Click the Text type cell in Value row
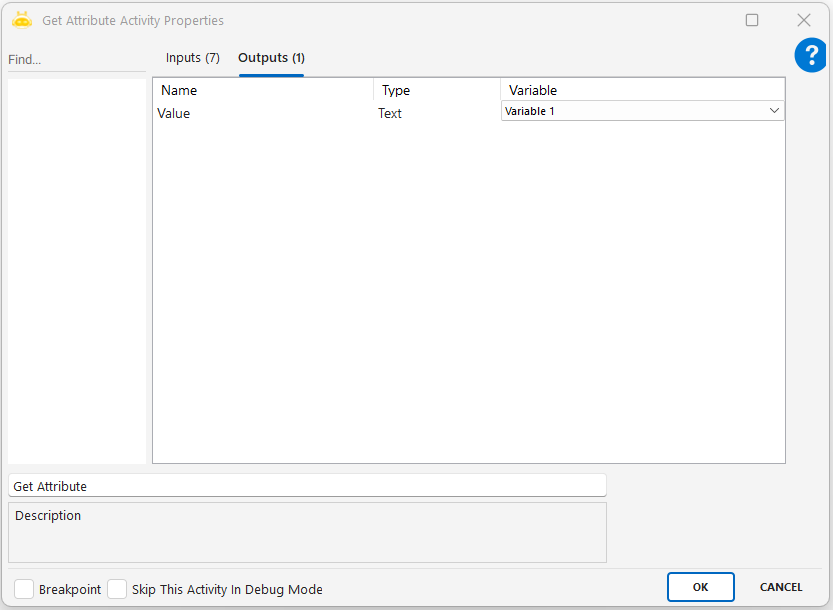The width and height of the screenshot is (833, 610). (x=390, y=114)
